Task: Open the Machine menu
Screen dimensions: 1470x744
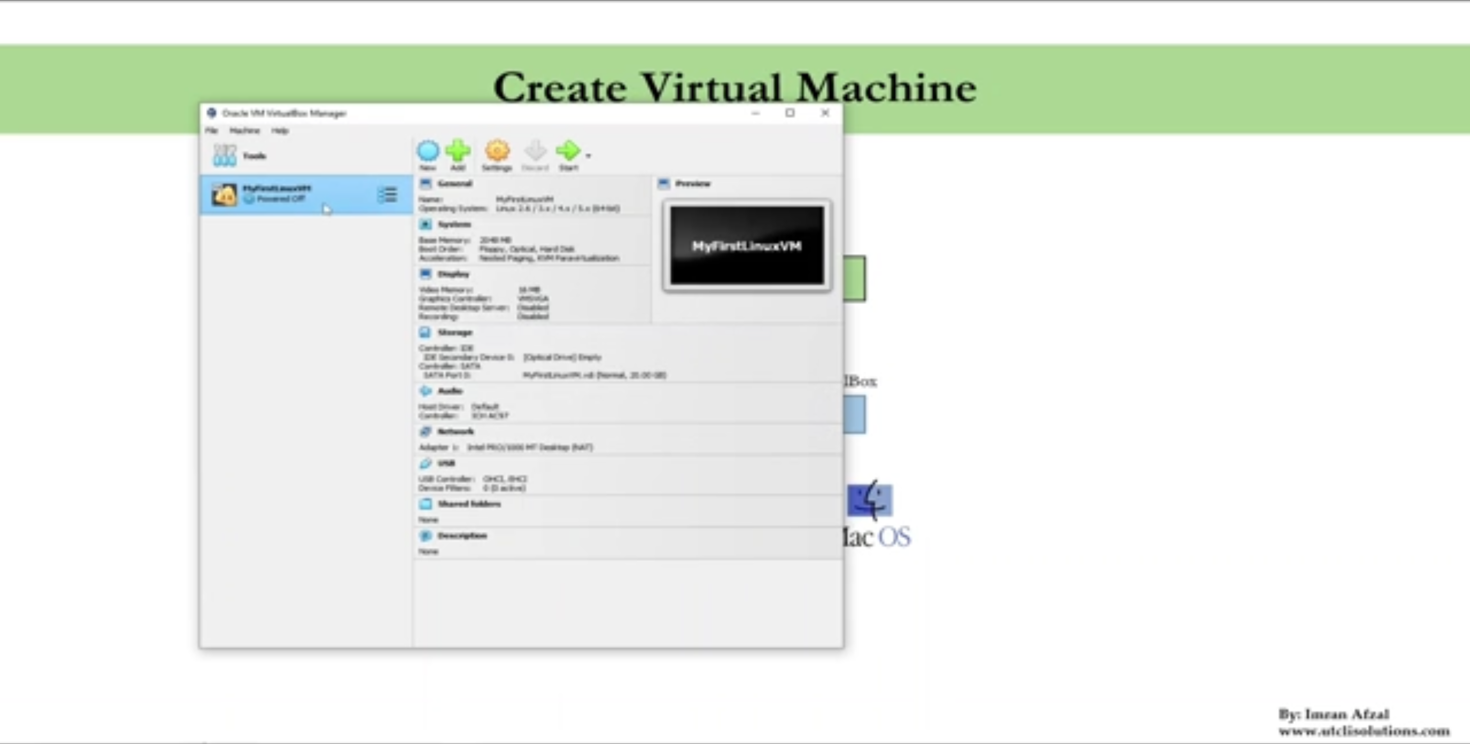Action: tap(245, 131)
